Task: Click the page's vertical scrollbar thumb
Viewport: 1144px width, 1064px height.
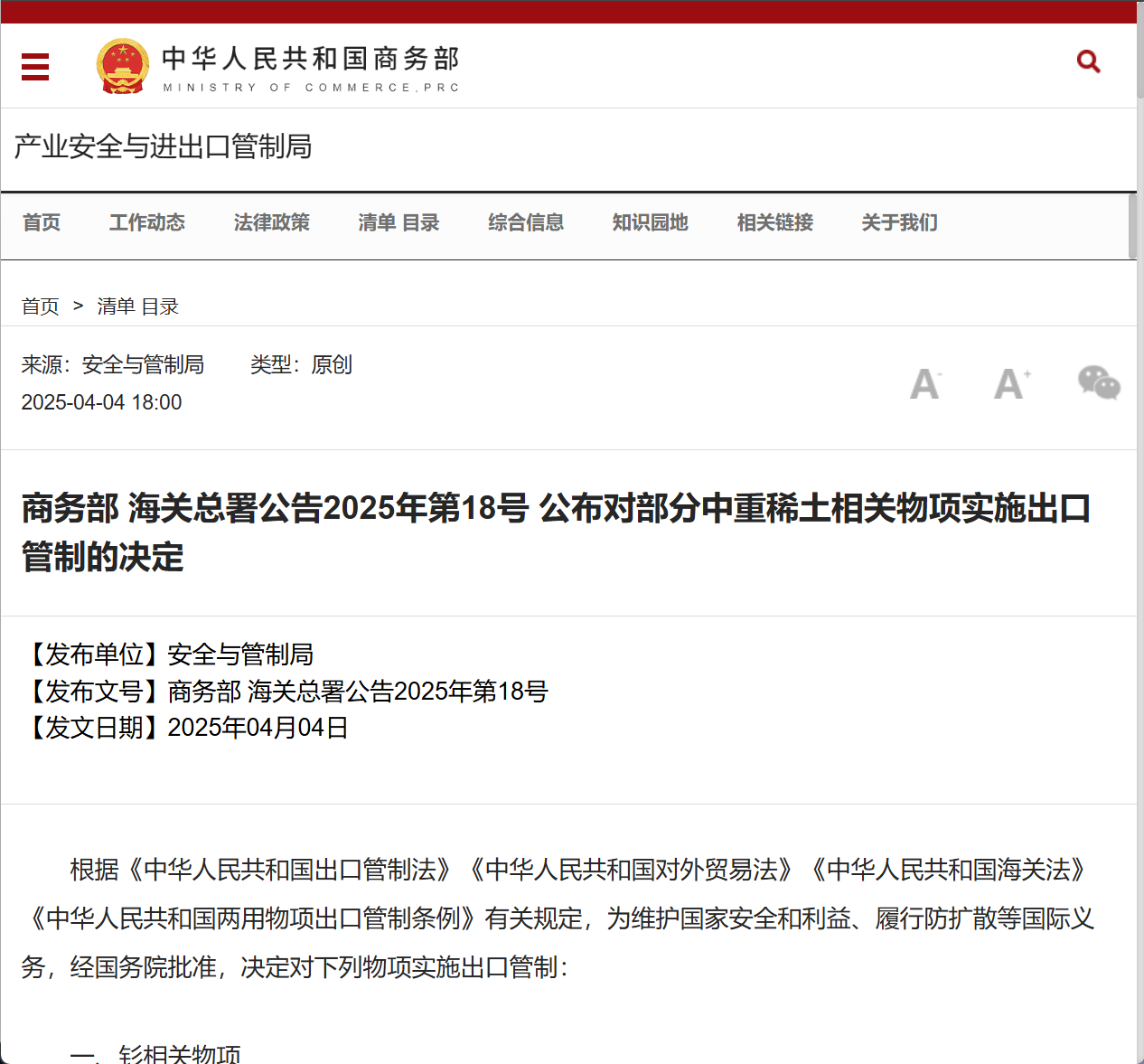Action: tap(1140, 50)
